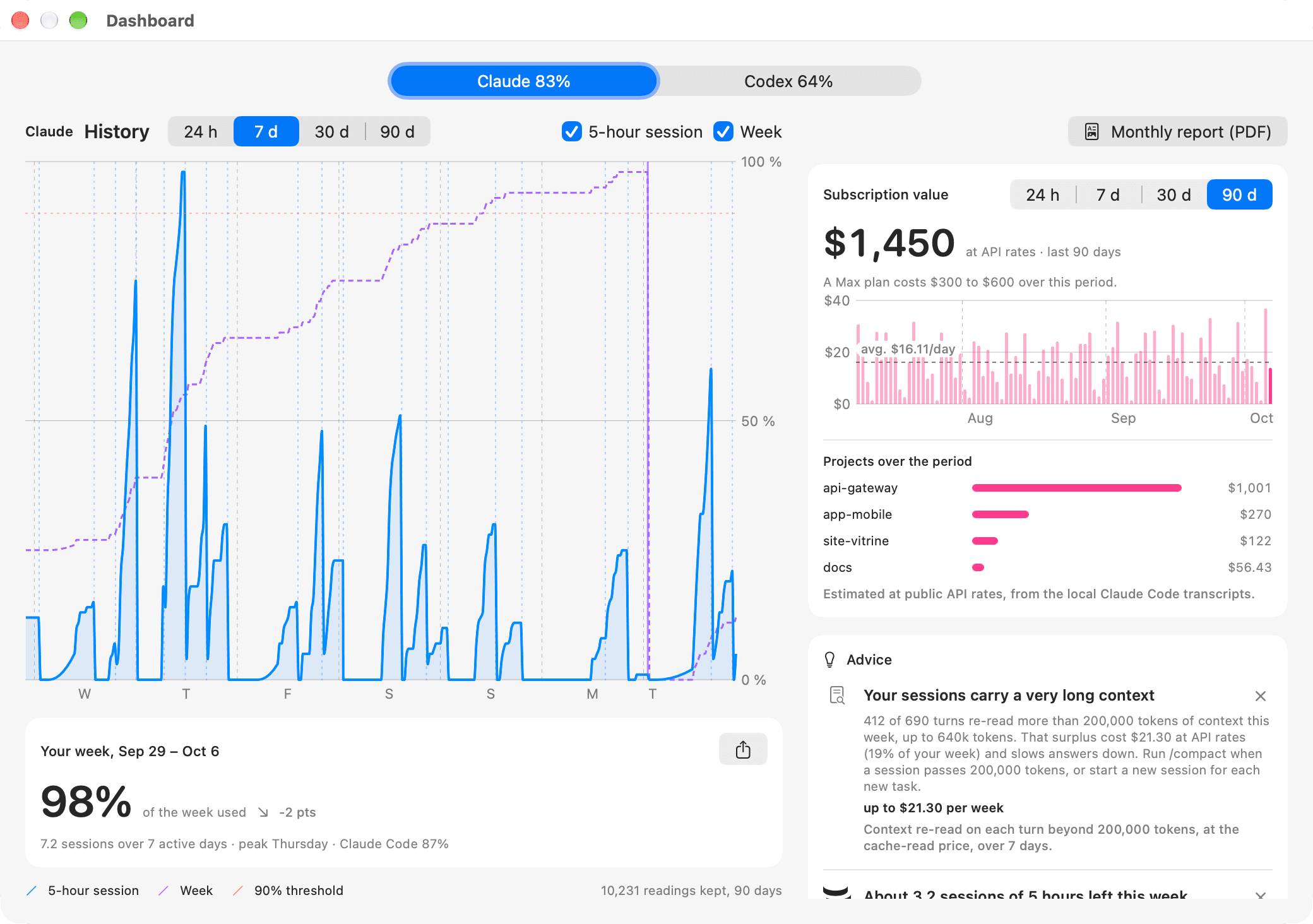Click the highlighted last bar in the daily cost chart
This screenshot has height=924, width=1313.
click(1270, 386)
